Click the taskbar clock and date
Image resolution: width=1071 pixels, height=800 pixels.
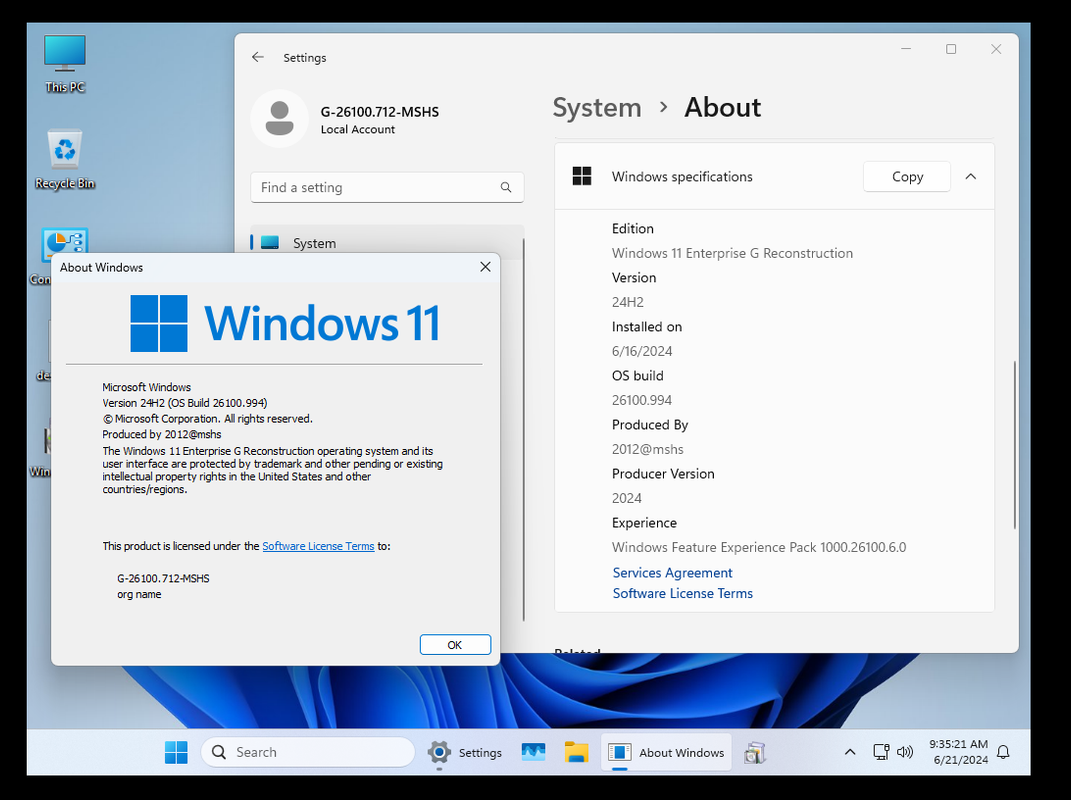coord(959,752)
